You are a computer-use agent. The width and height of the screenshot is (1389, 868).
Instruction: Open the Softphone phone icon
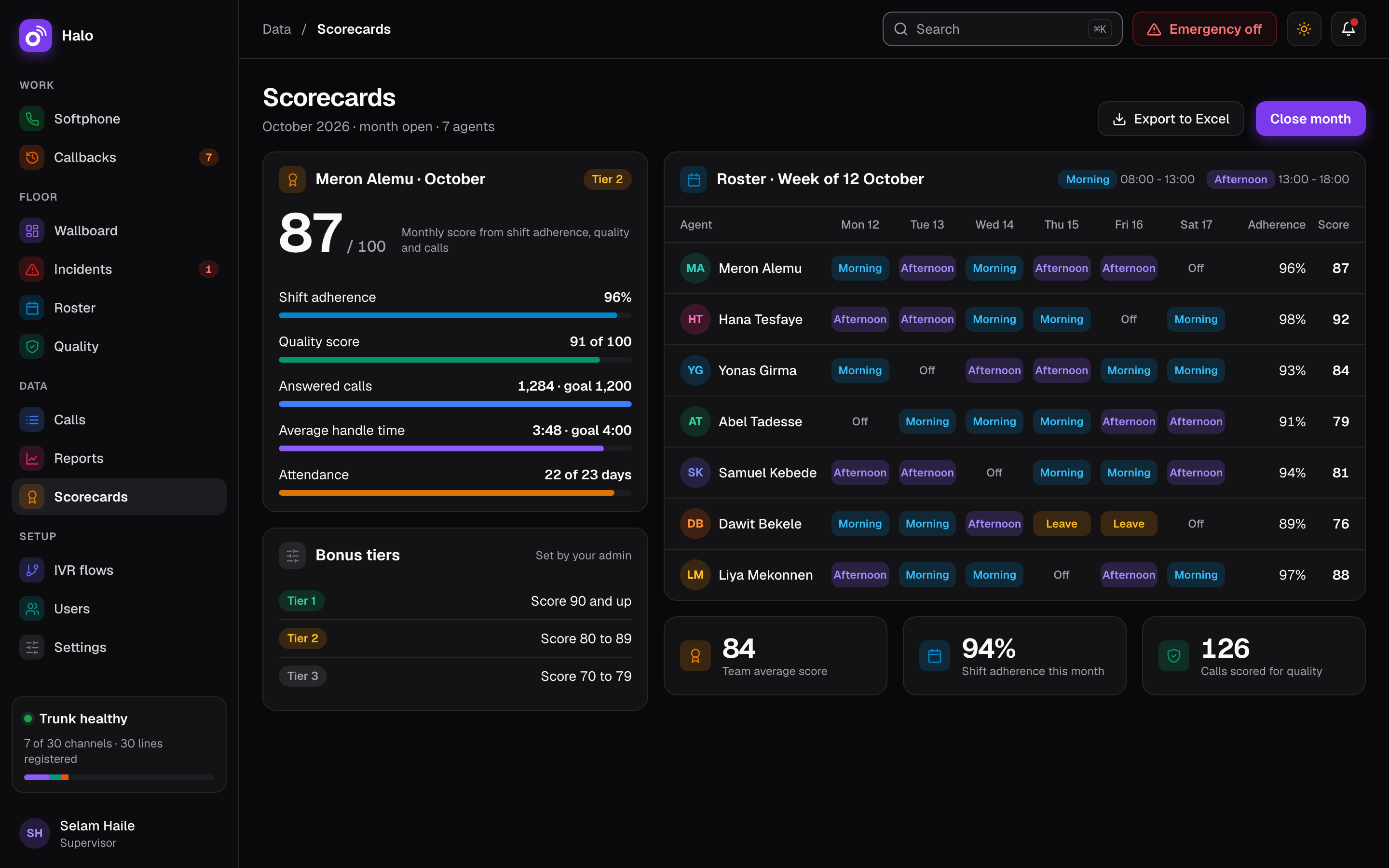(x=32, y=119)
